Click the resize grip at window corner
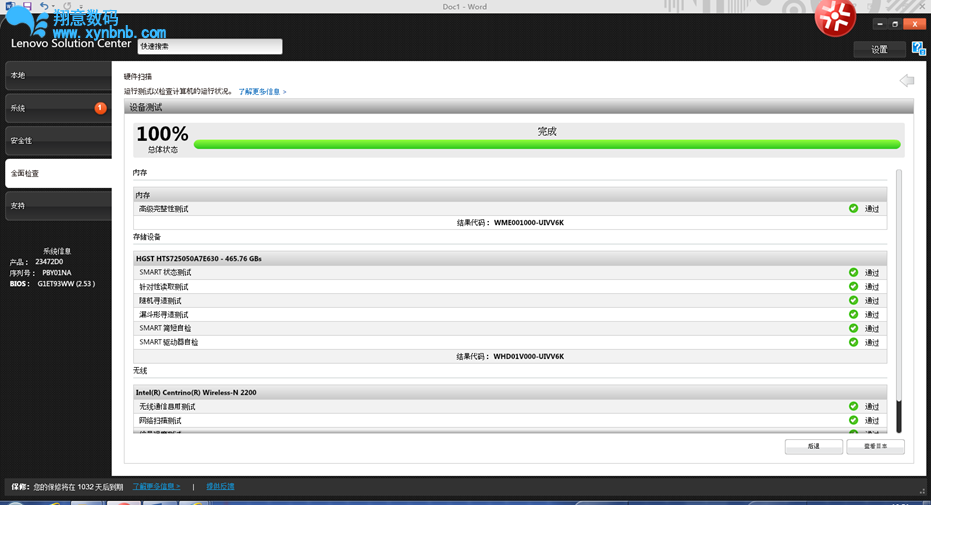Viewport: 960px width, 540px height. point(922,491)
